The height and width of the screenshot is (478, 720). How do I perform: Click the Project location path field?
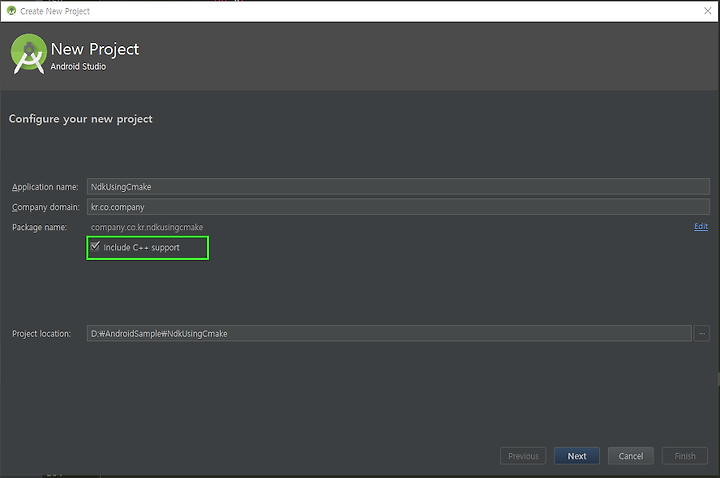(389, 333)
